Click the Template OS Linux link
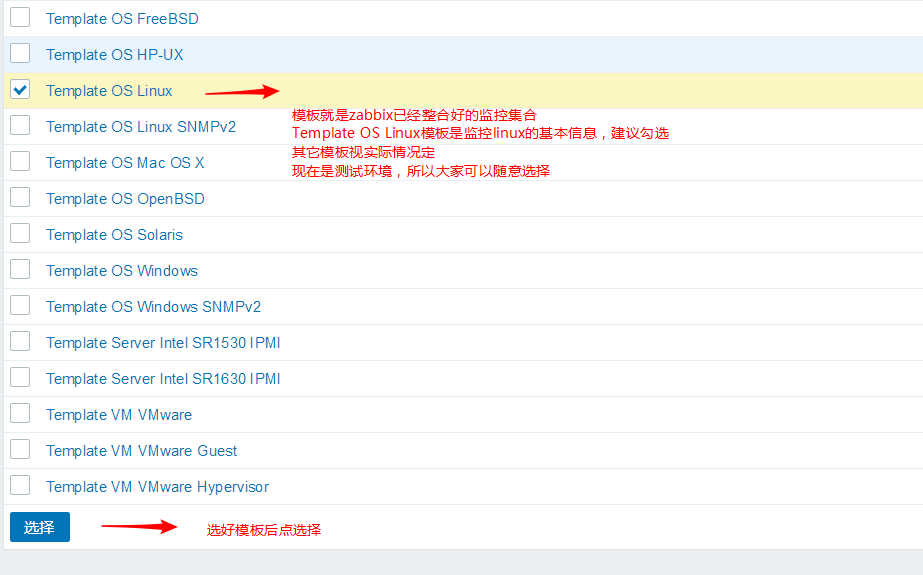Image resolution: width=923 pixels, height=575 pixels. [109, 91]
